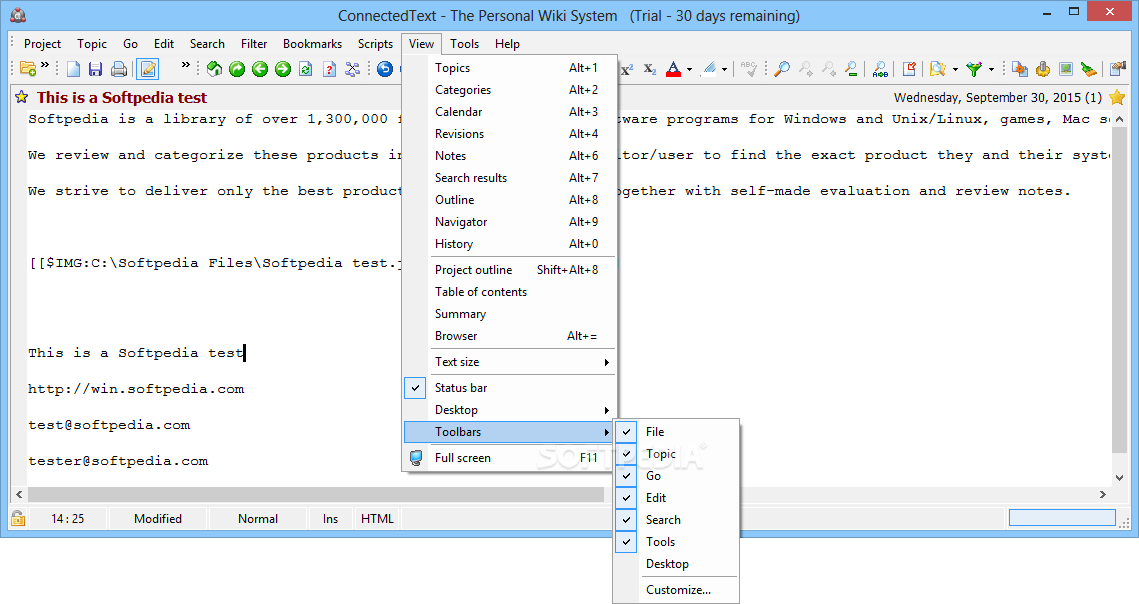The height and width of the screenshot is (604, 1139).
Task: Click the http://win.softpedia.com text
Action: (136, 389)
